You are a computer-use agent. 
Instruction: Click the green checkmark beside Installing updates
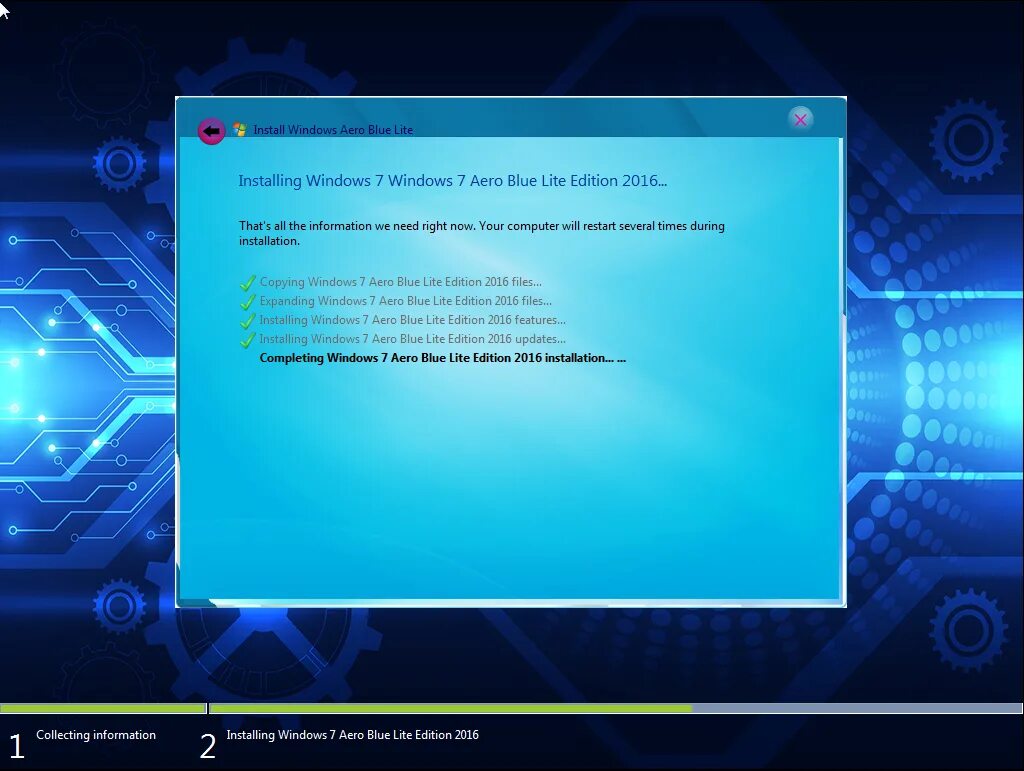click(248, 340)
